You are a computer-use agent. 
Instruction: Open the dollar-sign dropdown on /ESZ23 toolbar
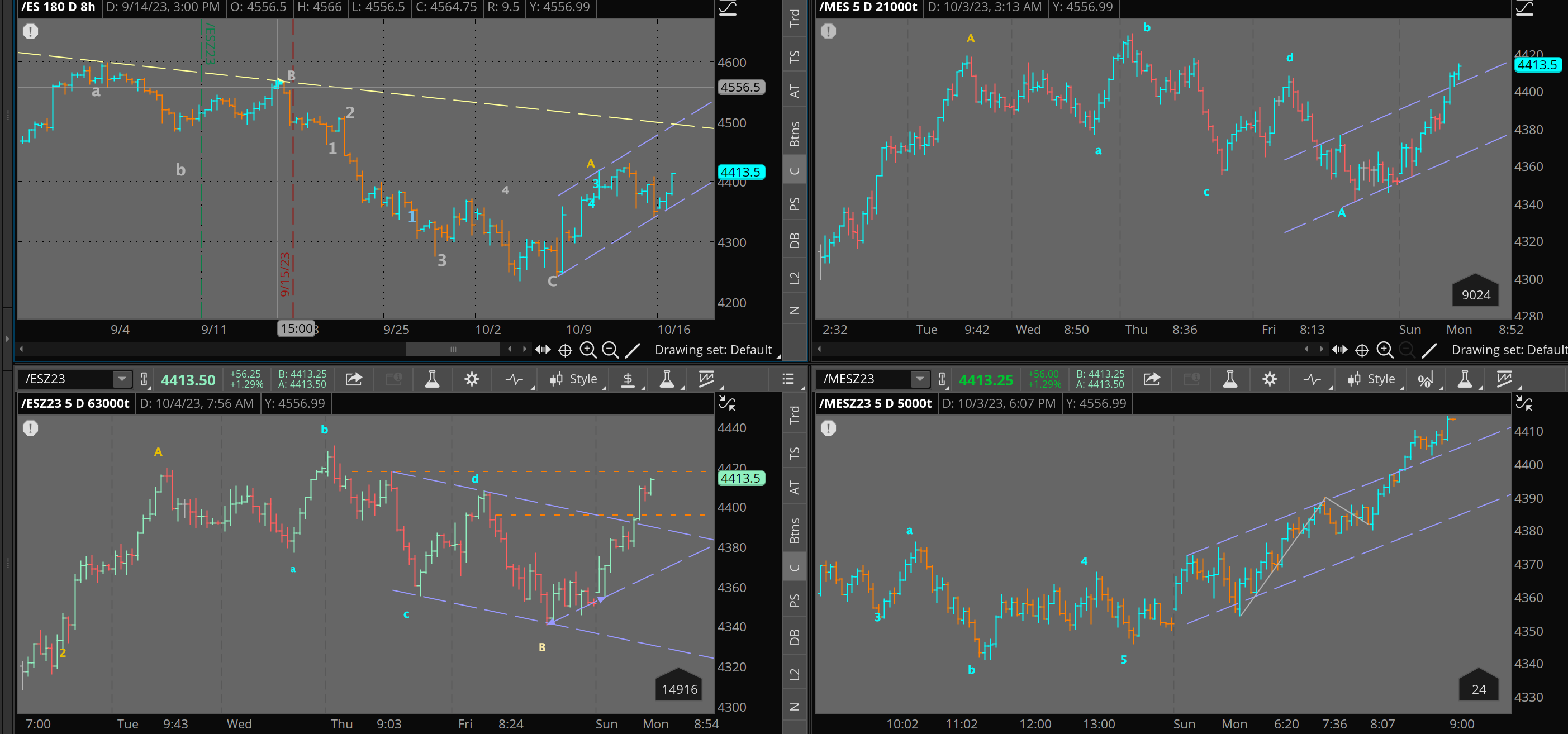(x=628, y=379)
